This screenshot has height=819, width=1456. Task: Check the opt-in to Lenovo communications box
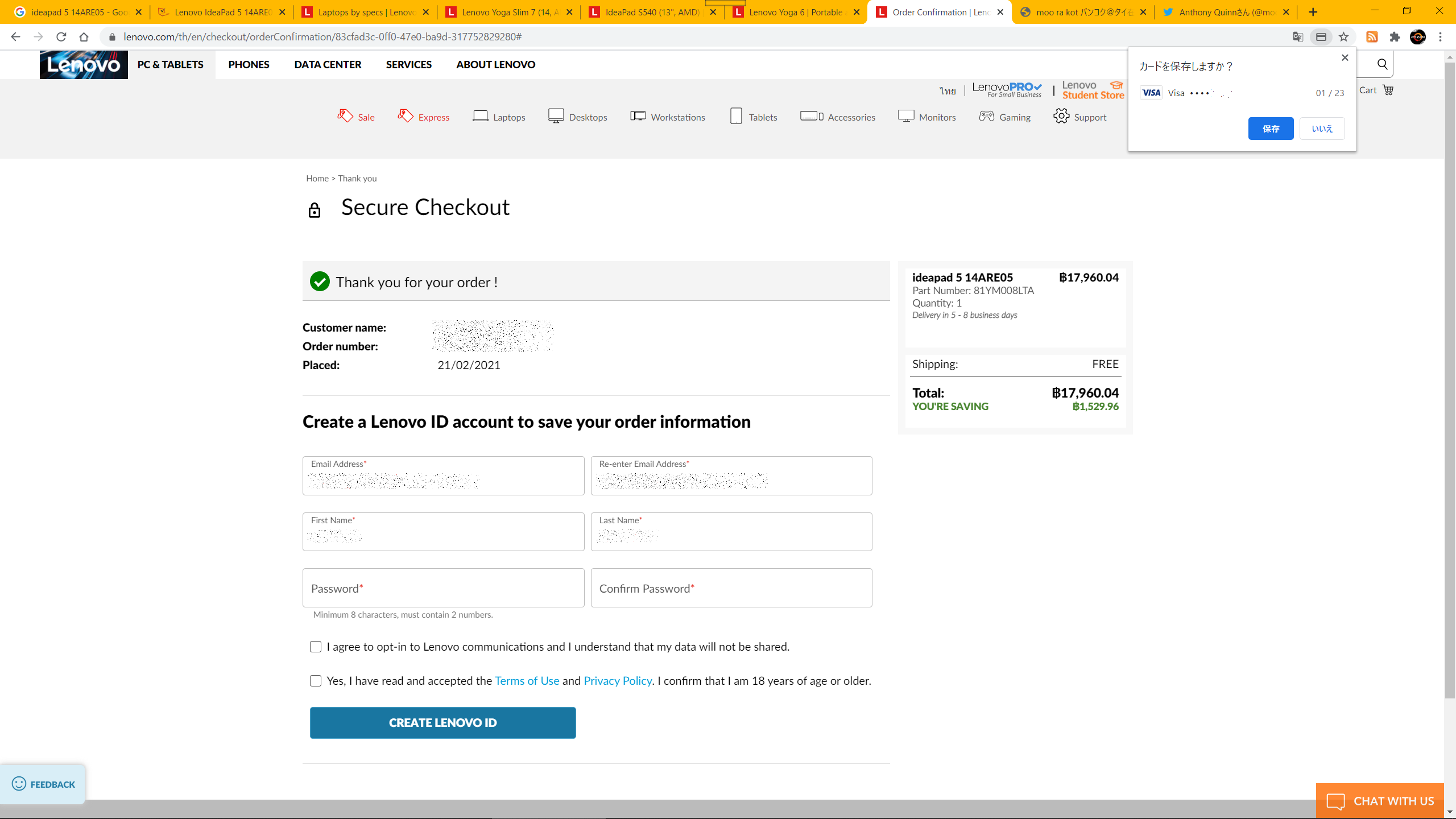[x=316, y=647]
